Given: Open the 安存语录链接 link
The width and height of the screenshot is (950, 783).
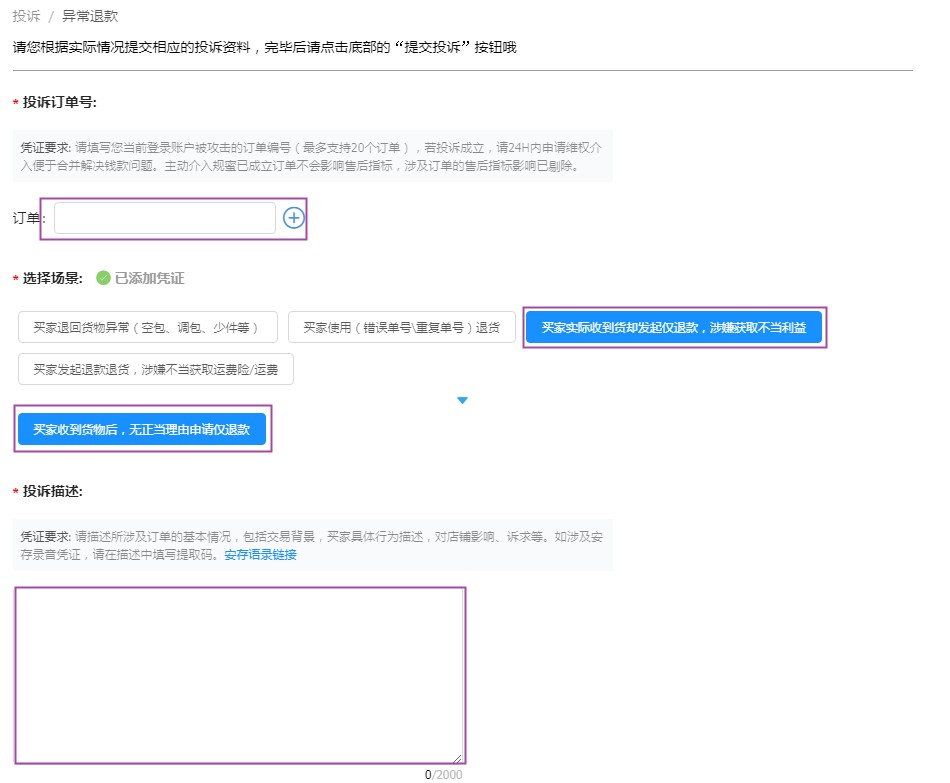Looking at the screenshot, I should (x=261, y=555).
